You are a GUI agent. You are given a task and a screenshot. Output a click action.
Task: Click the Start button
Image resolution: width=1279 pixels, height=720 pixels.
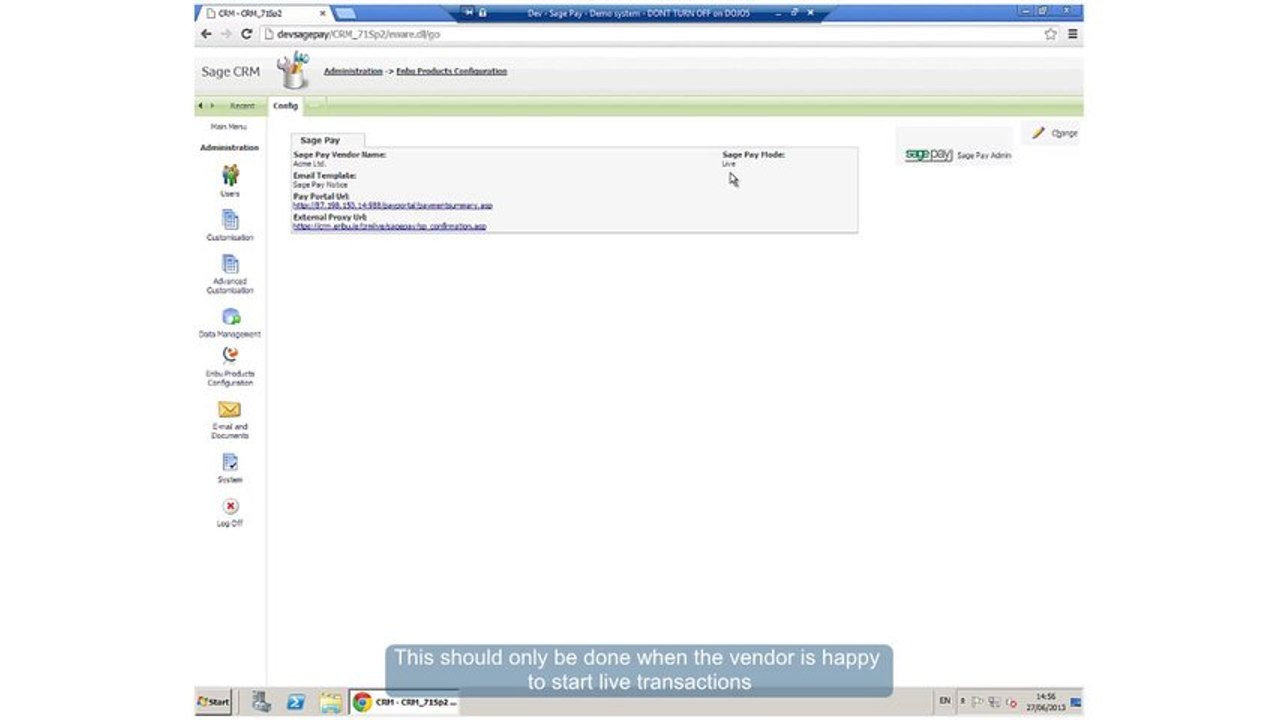click(214, 702)
